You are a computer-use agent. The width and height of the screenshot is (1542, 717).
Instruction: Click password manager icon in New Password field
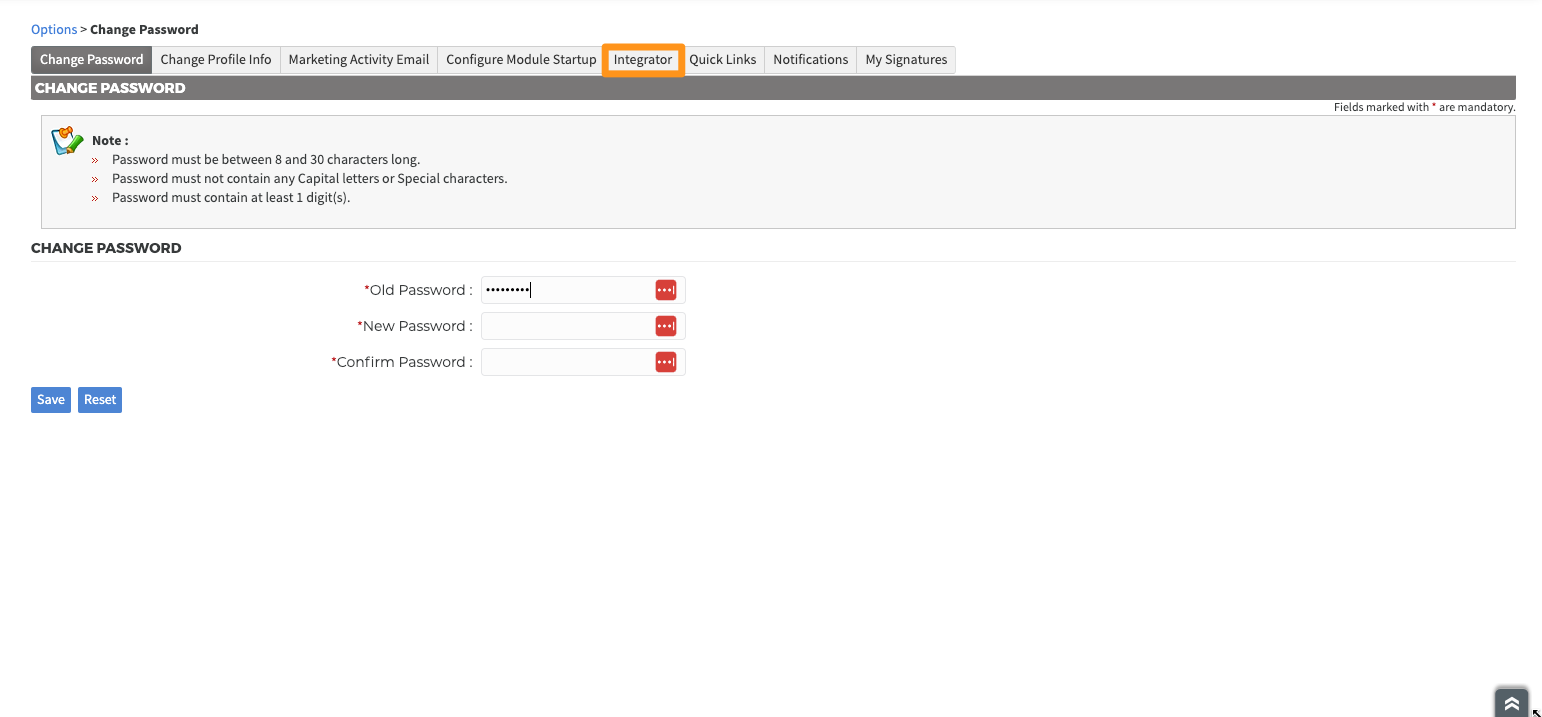[x=666, y=326]
